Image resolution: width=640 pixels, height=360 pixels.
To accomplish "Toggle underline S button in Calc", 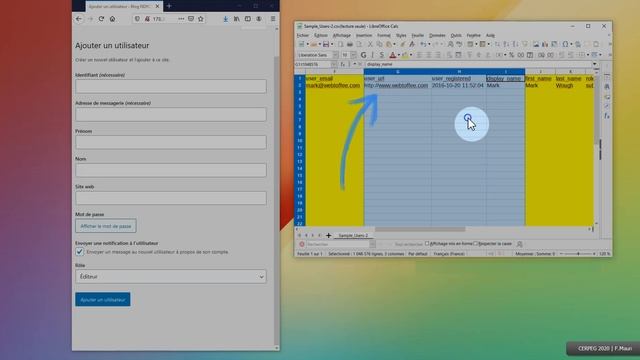I will pyautogui.click(x=382, y=55).
